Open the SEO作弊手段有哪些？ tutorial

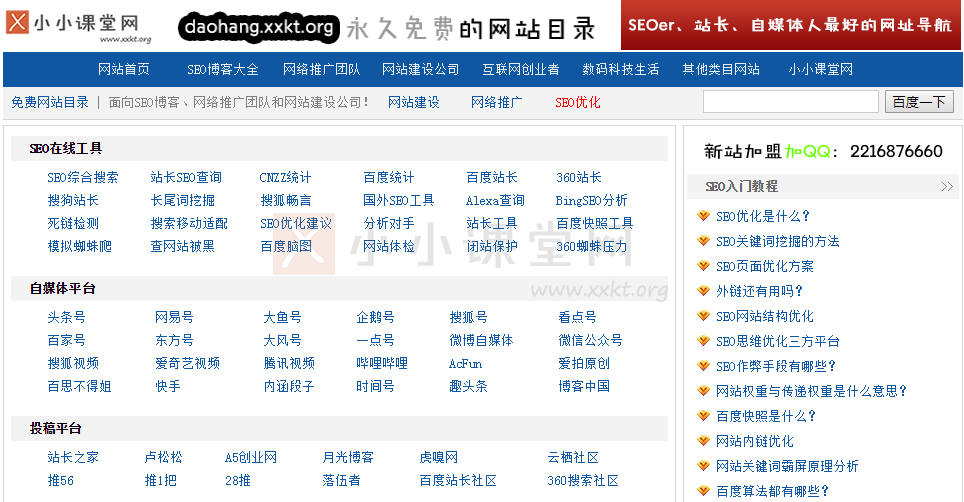click(x=776, y=366)
